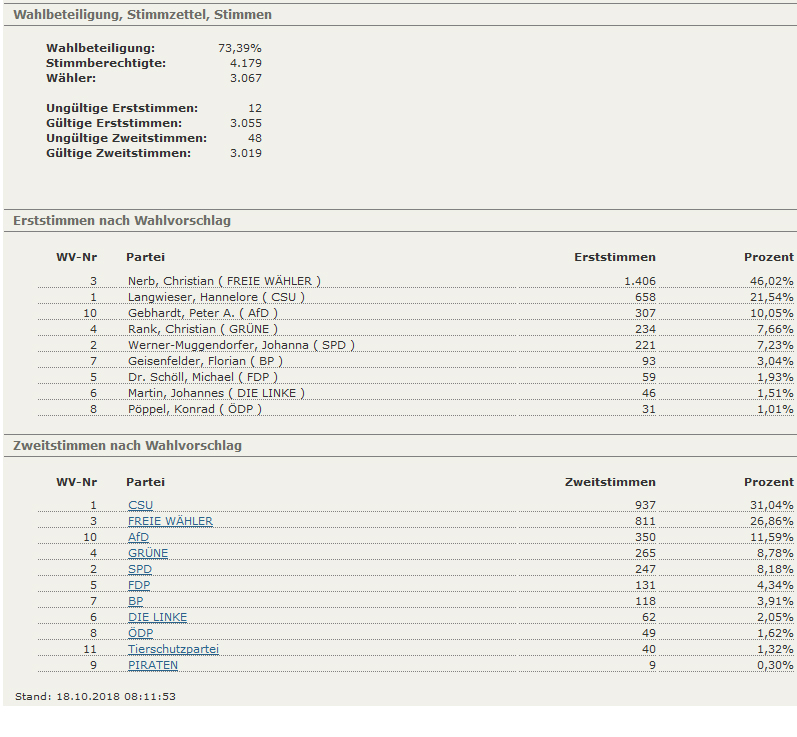Click the Zweitstimmen percentage 4,34%

(775, 585)
